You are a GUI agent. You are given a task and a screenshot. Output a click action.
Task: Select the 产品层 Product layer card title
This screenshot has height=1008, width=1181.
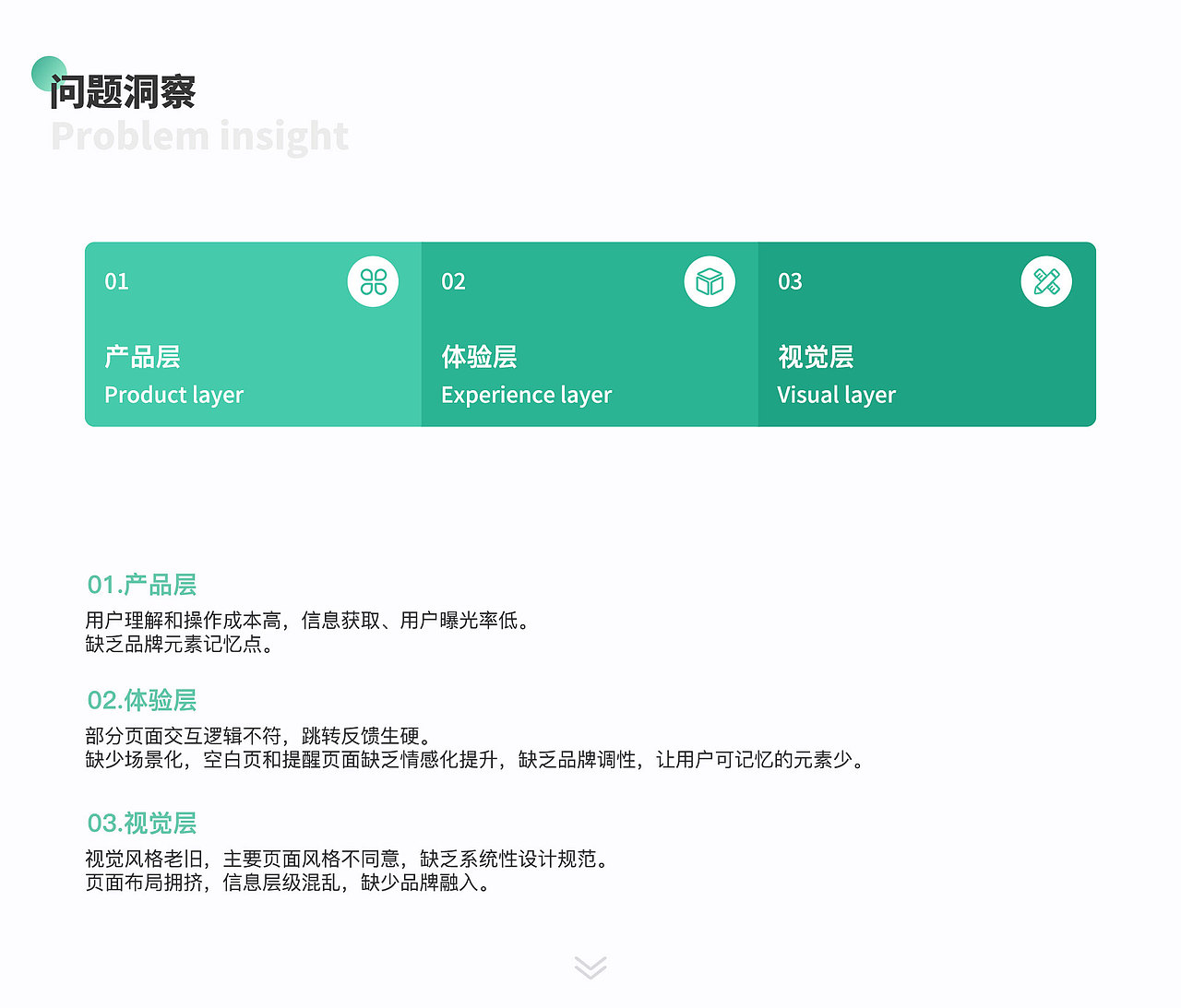[142, 357]
